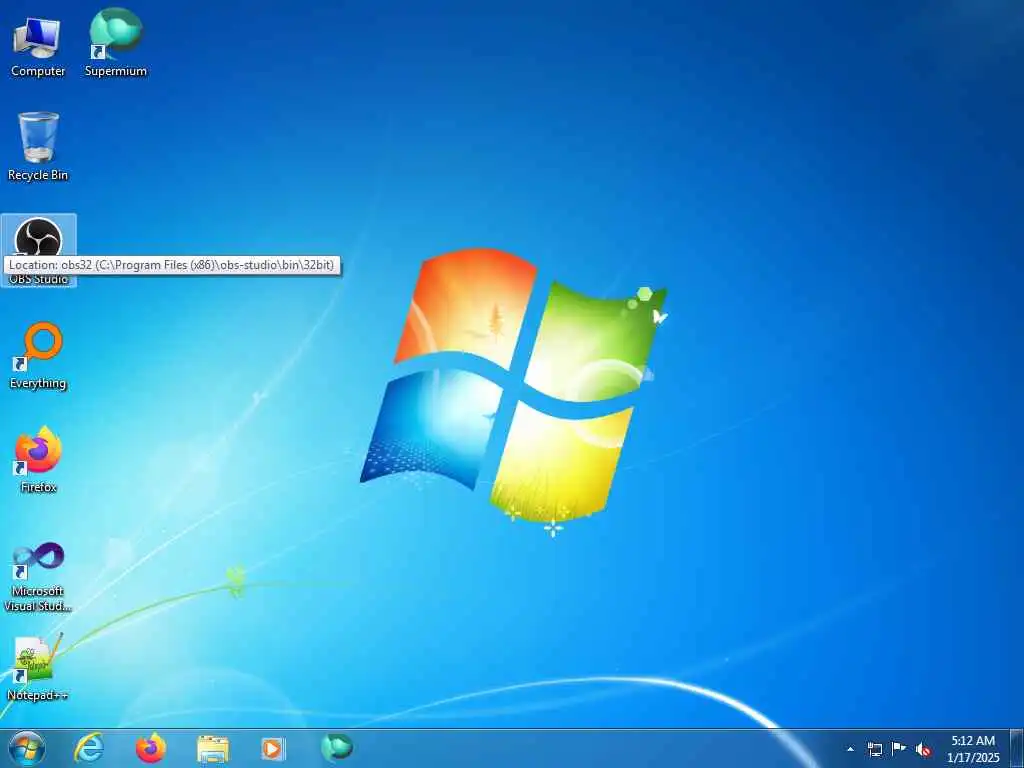
Task: Click the Show desktop button
Action: point(1017,749)
